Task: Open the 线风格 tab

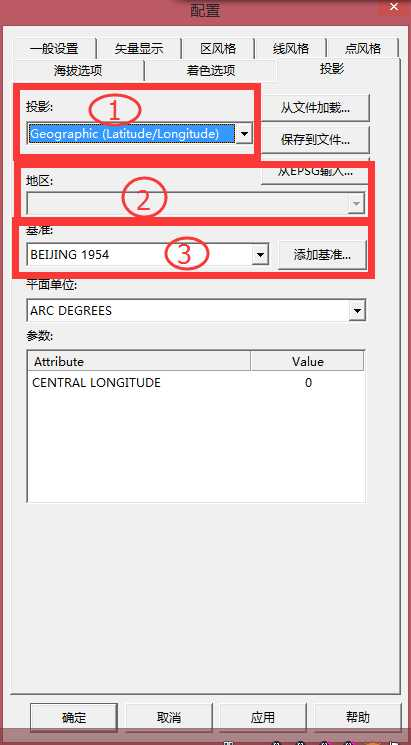Action: (290, 48)
